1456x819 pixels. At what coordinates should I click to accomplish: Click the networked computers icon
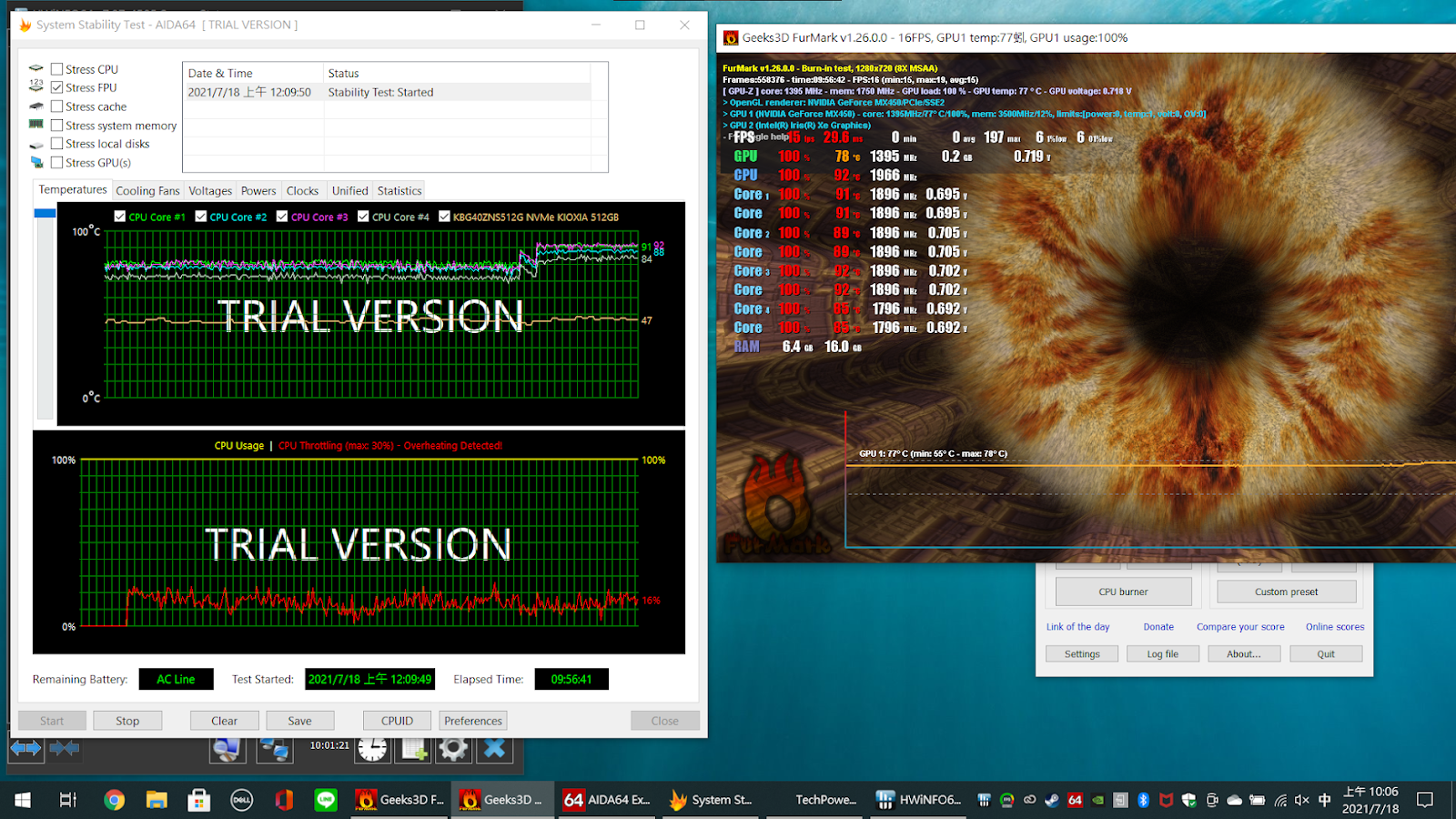click(x=274, y=749)
